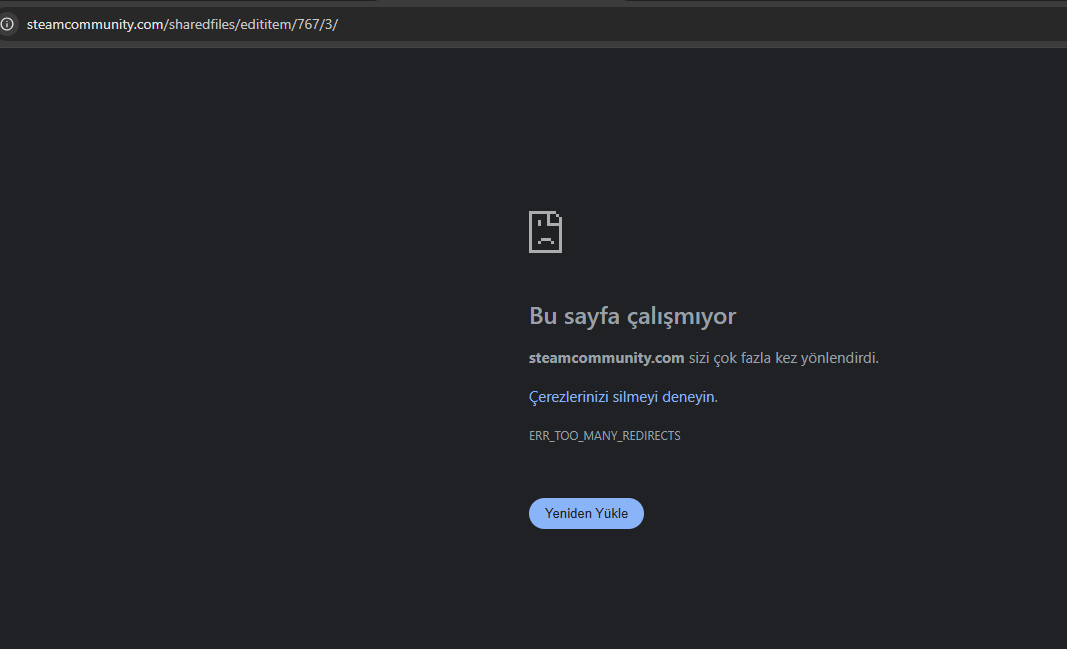
Task: Click the site information icon in address bar
Action: [7, 24]
